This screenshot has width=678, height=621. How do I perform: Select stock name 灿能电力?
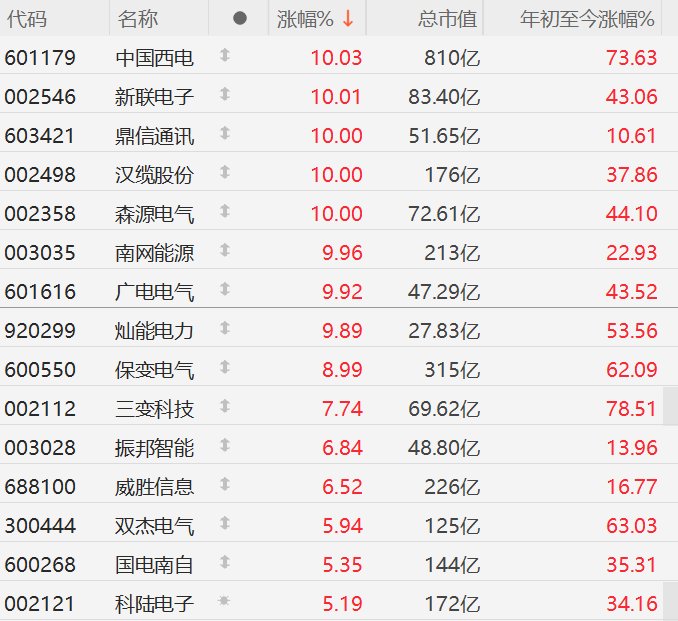click(154, 331)
